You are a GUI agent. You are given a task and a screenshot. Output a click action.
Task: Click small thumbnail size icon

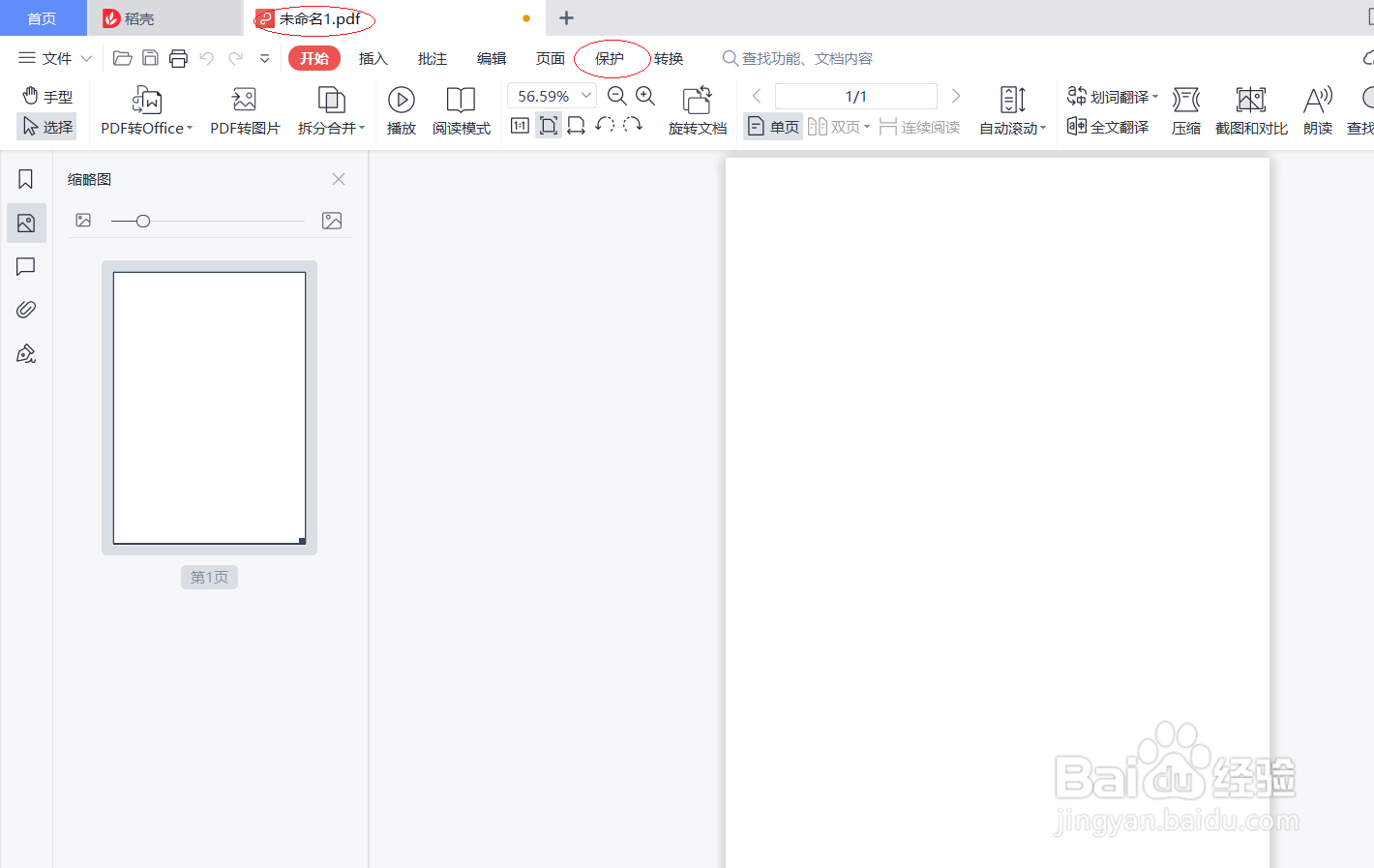coord(83,221)
